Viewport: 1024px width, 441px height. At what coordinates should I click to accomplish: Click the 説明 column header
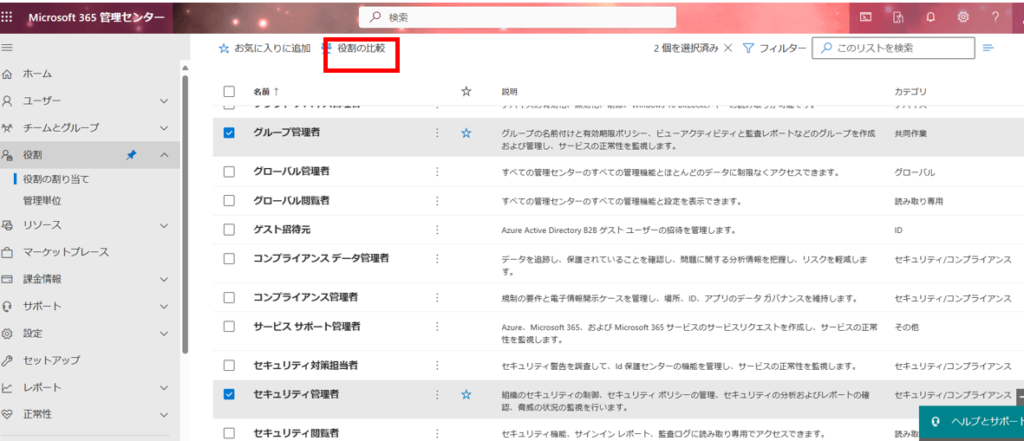509,91
